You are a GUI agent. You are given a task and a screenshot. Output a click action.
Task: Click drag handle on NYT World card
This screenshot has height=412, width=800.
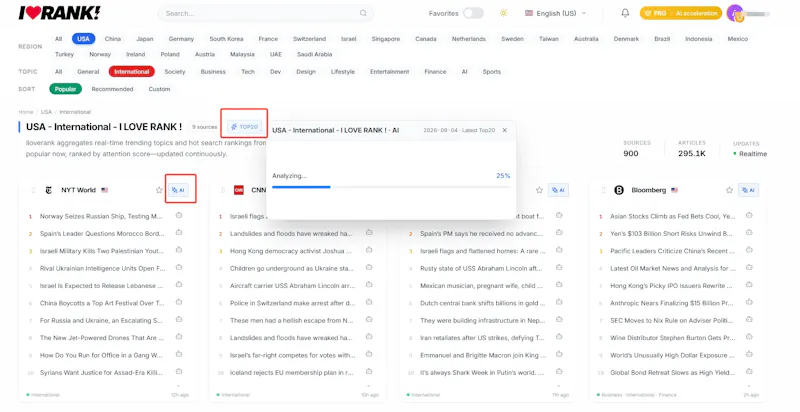coord(33,190)
